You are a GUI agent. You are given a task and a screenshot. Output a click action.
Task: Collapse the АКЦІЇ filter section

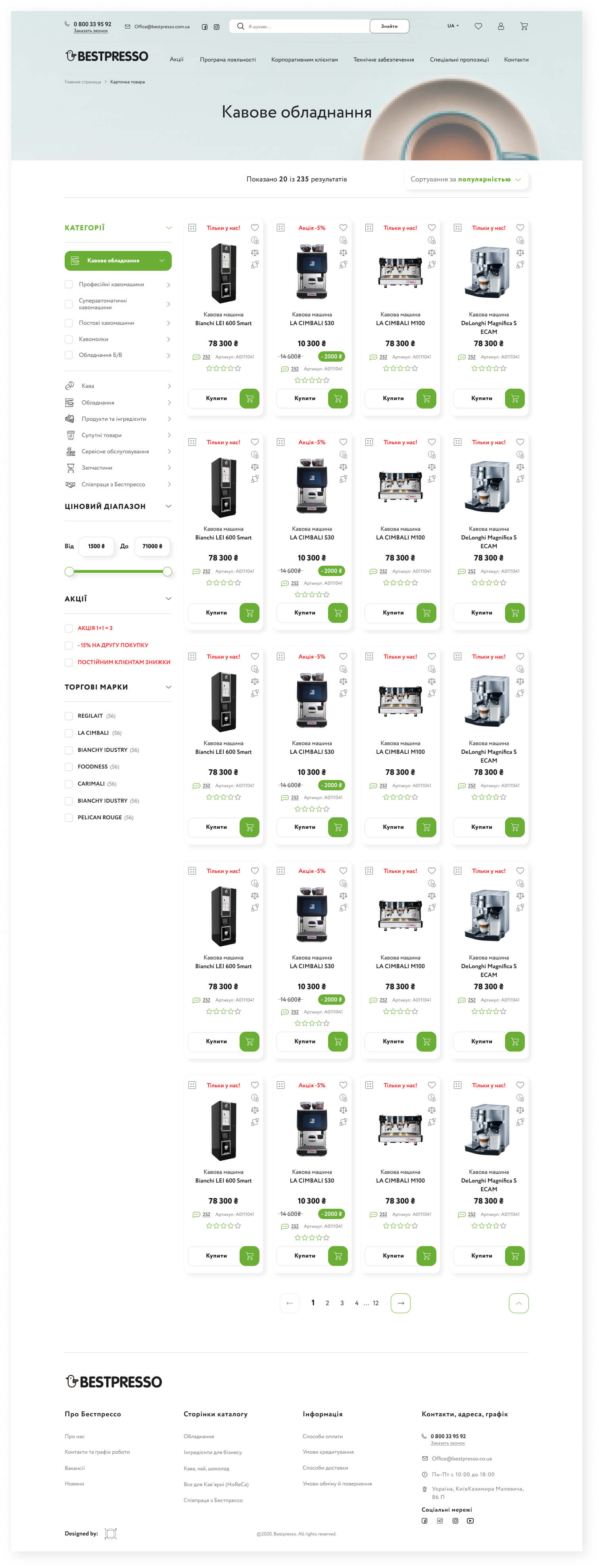169,599
